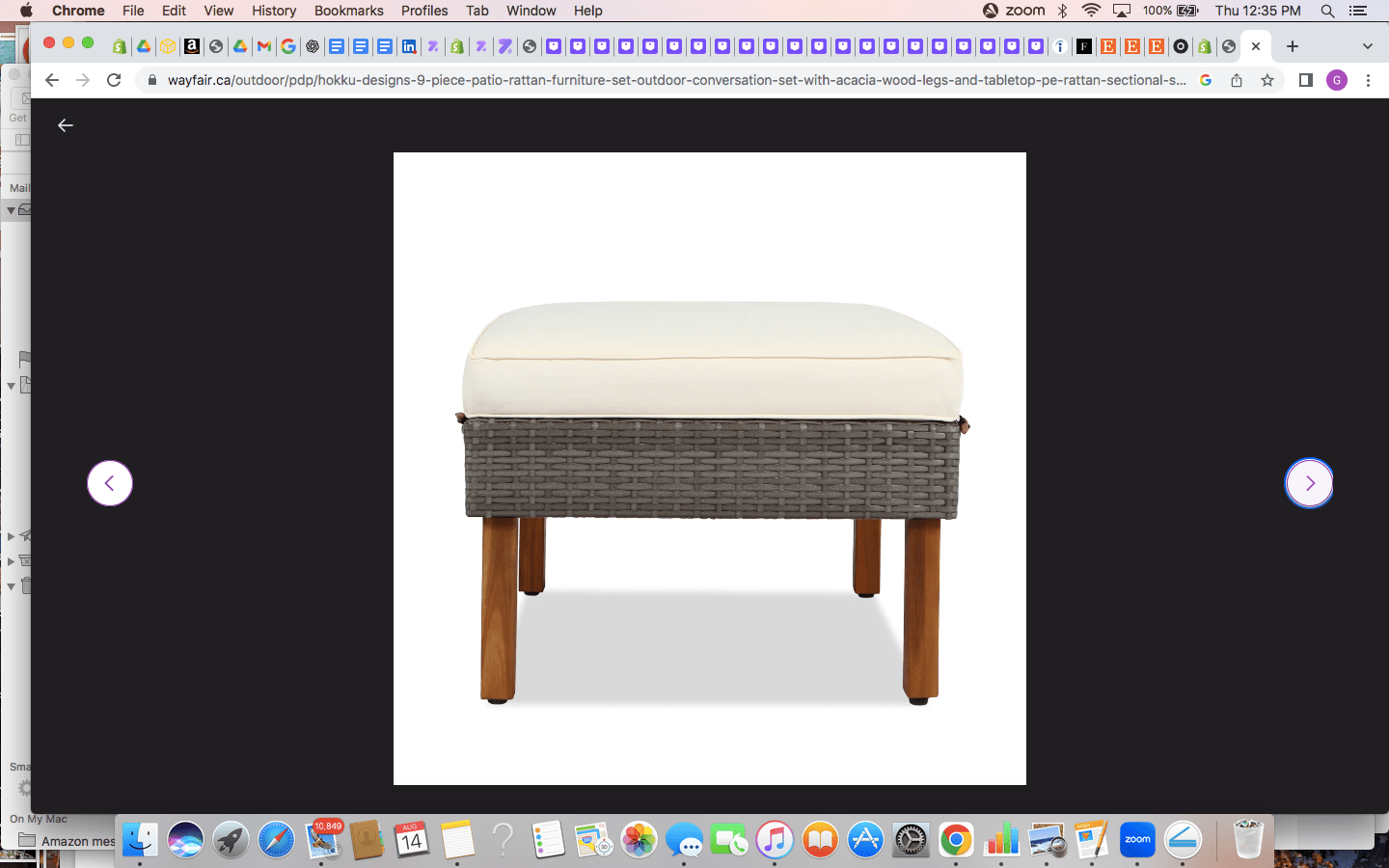Screen dimensions: 1389x868
Task: Open the History menu
Action: (x=274, y=11)
